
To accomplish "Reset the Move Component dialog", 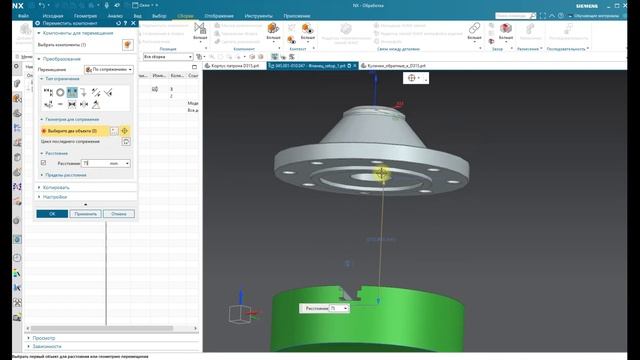I will [118, 23].
